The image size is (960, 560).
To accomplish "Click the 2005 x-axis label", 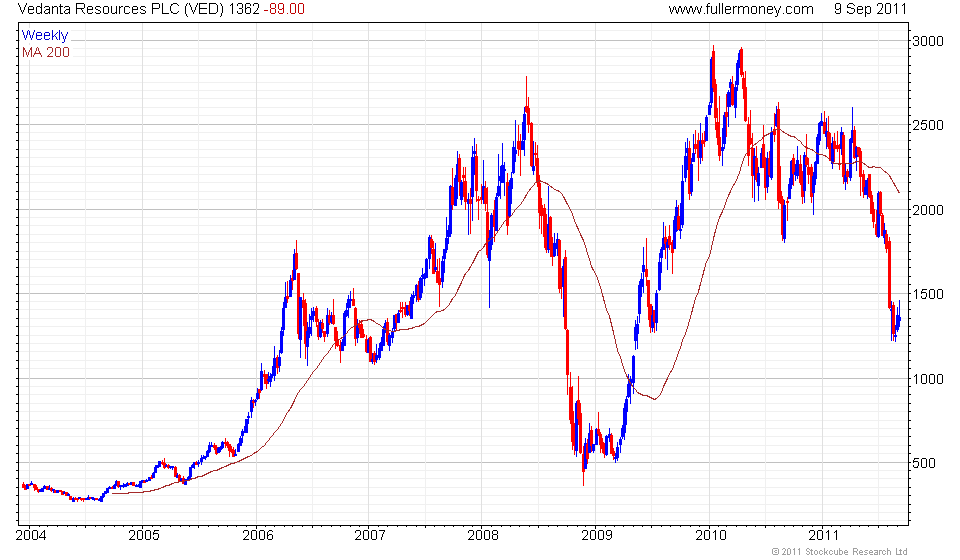I will [144, 536].
